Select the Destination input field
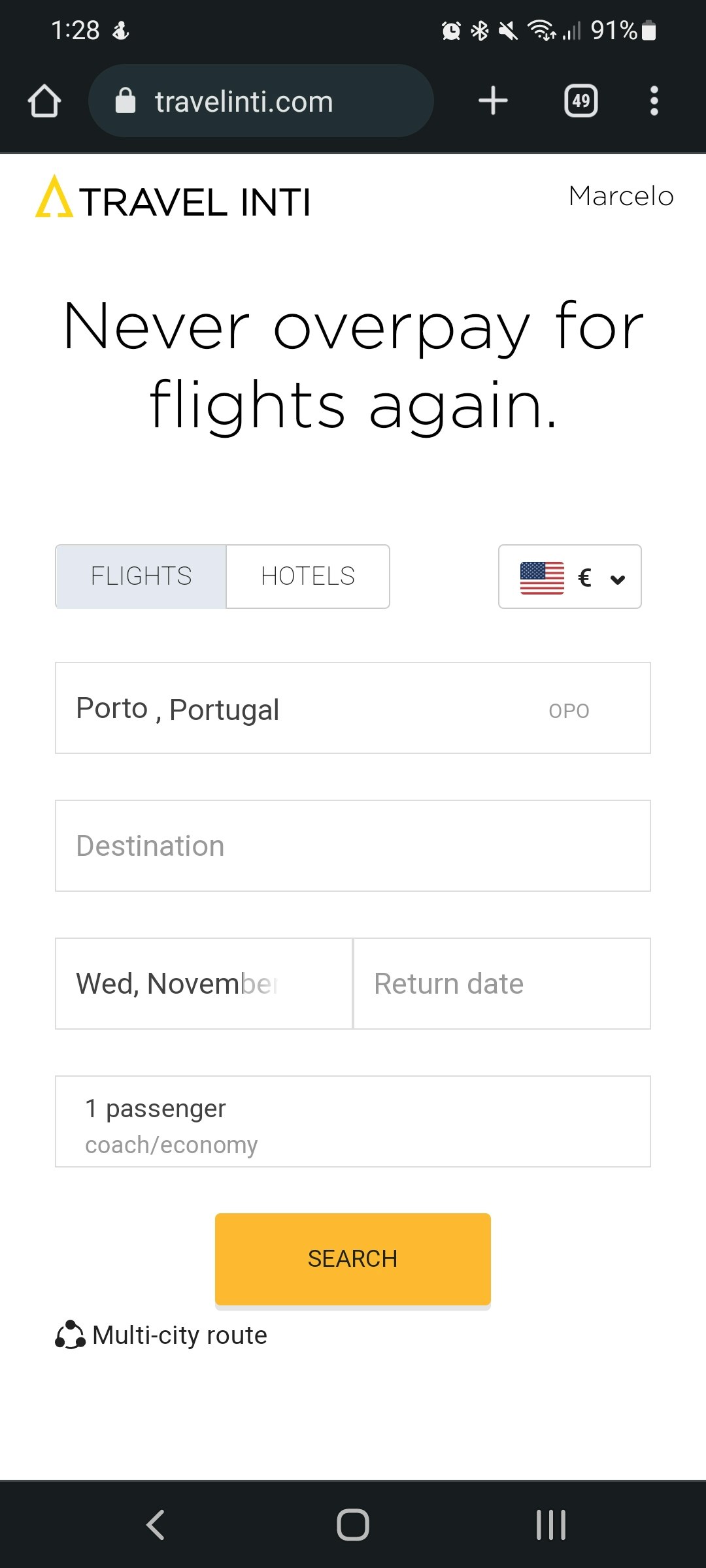 point(353,845)
